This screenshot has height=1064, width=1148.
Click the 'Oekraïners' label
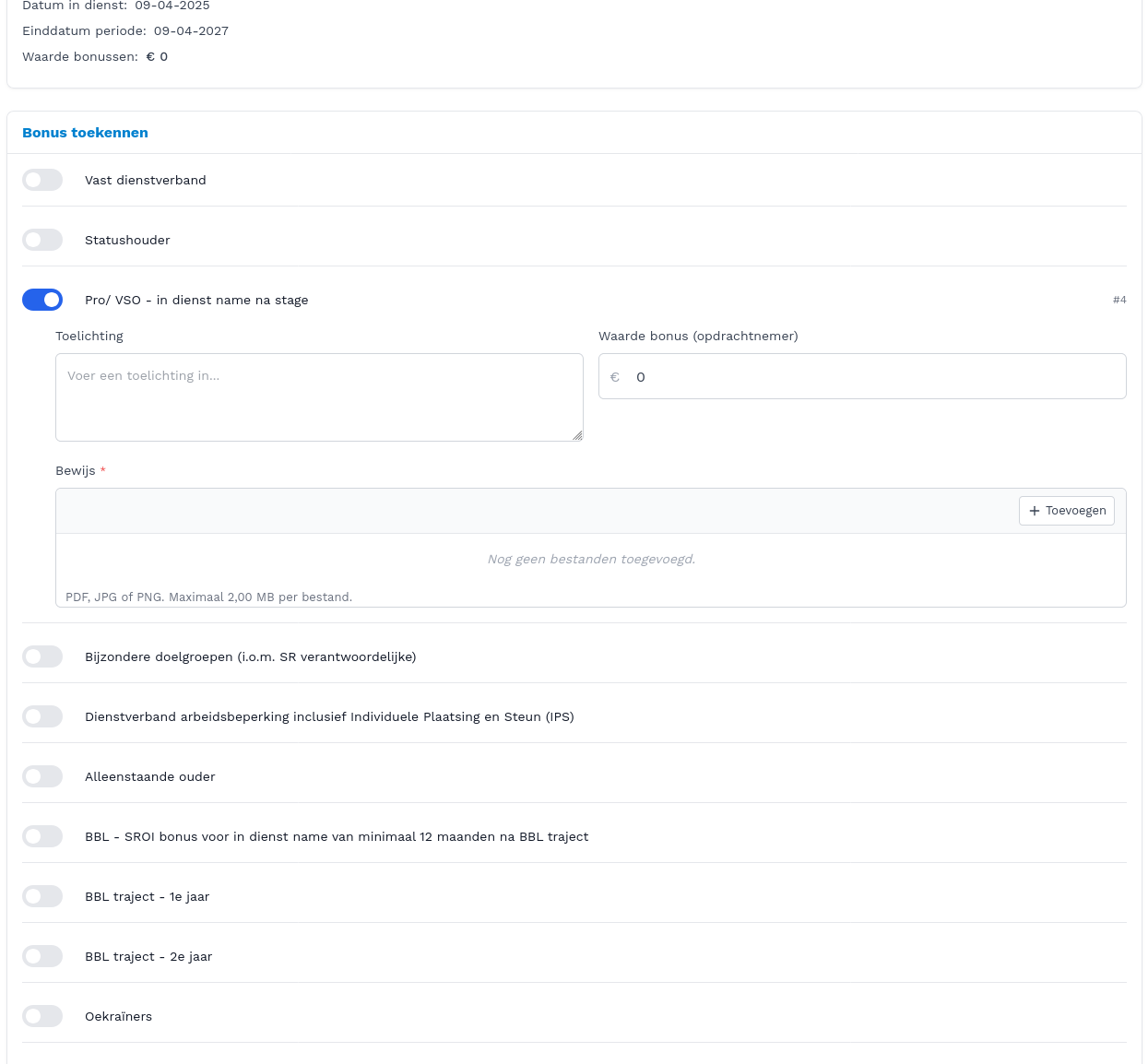coord(118,1016)
